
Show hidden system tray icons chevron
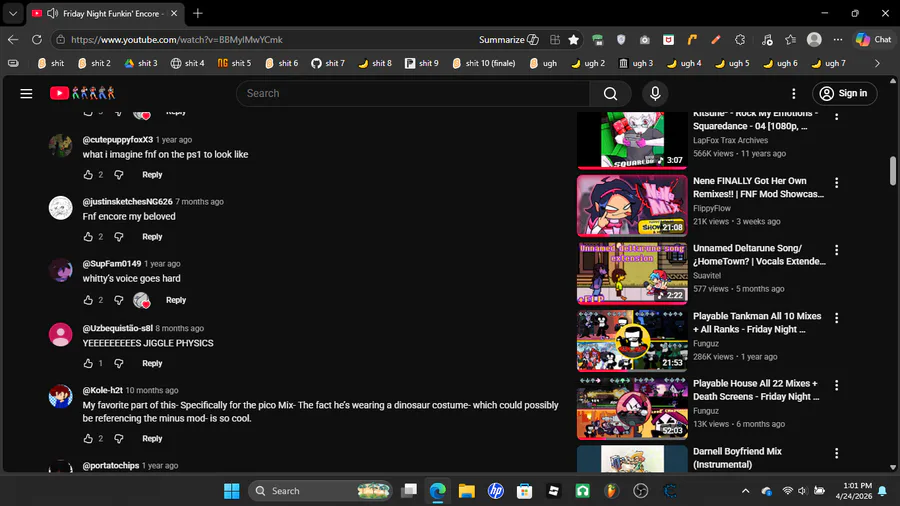745,491
